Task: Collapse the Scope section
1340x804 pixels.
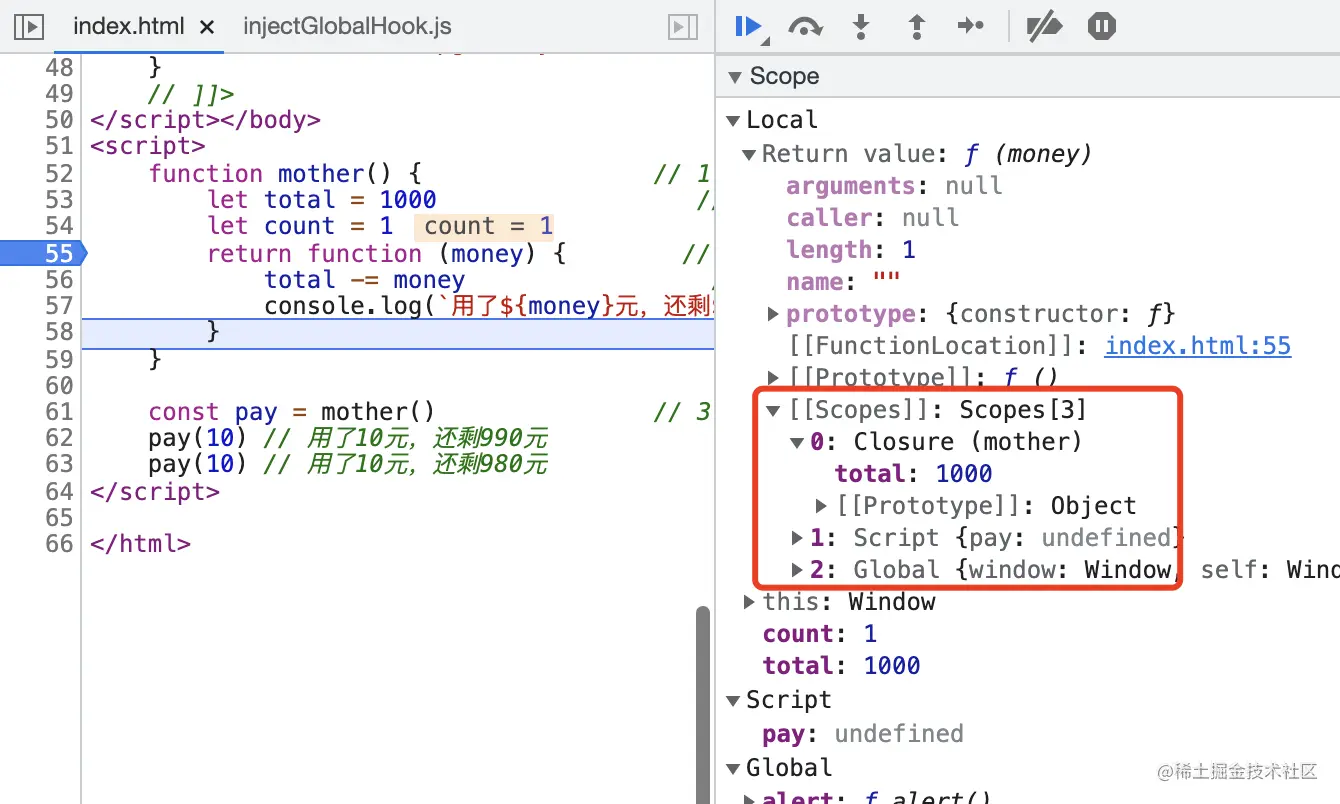Action: pyautogui.click(x=736, y=76)
